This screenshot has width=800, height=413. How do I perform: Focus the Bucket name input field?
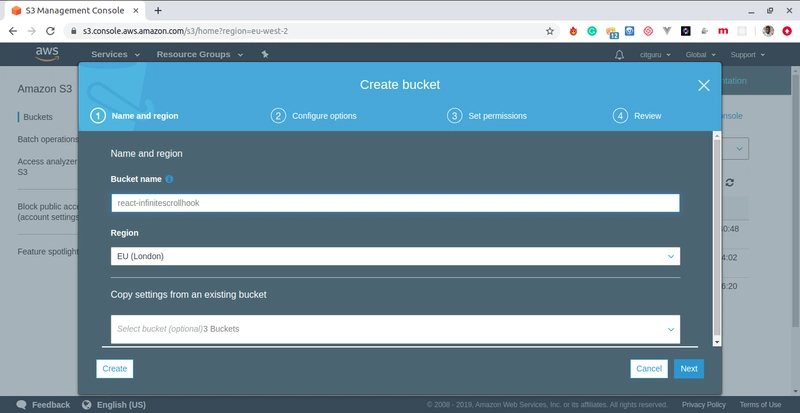click(x=395, y=203)
